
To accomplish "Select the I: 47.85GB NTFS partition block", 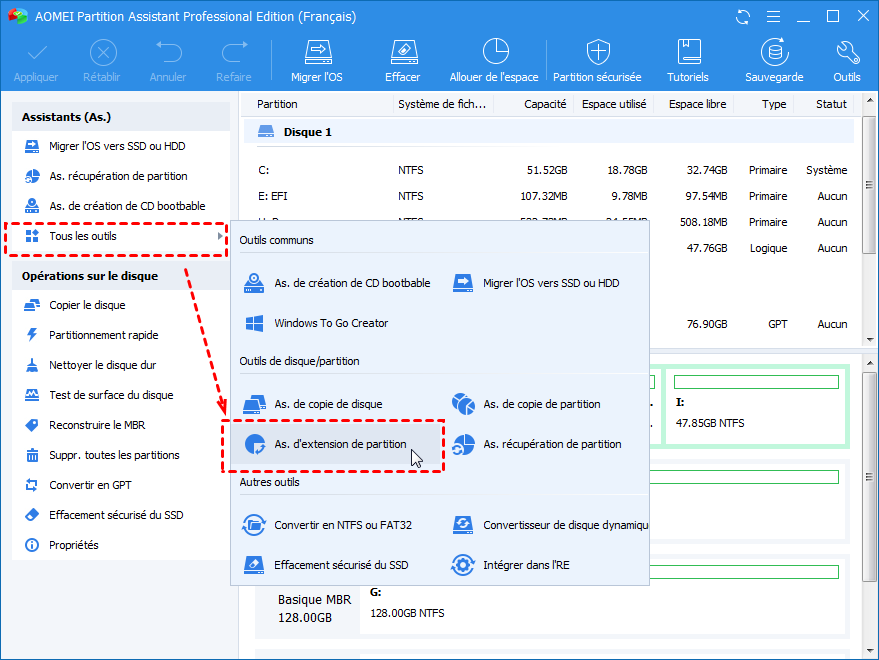I will [x=755, y=410].
